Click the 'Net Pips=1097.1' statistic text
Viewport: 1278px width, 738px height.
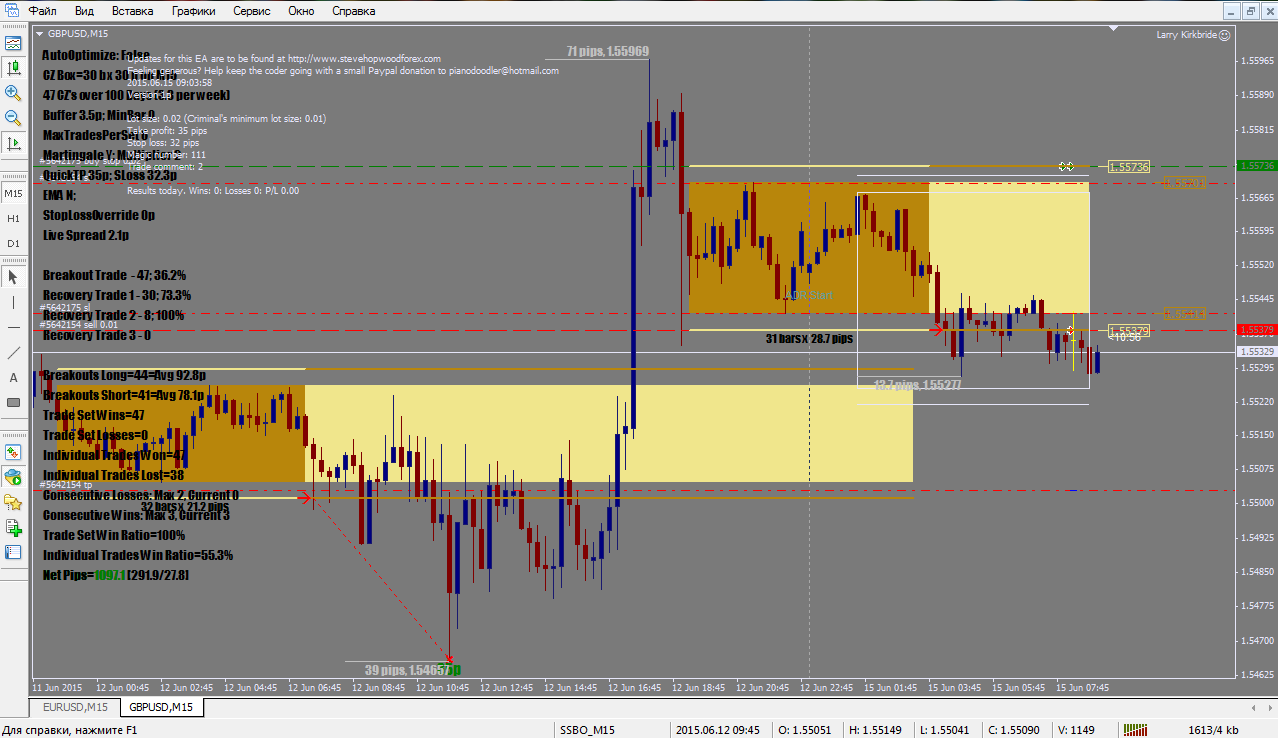pyautogui.click(x=83, y=575)
